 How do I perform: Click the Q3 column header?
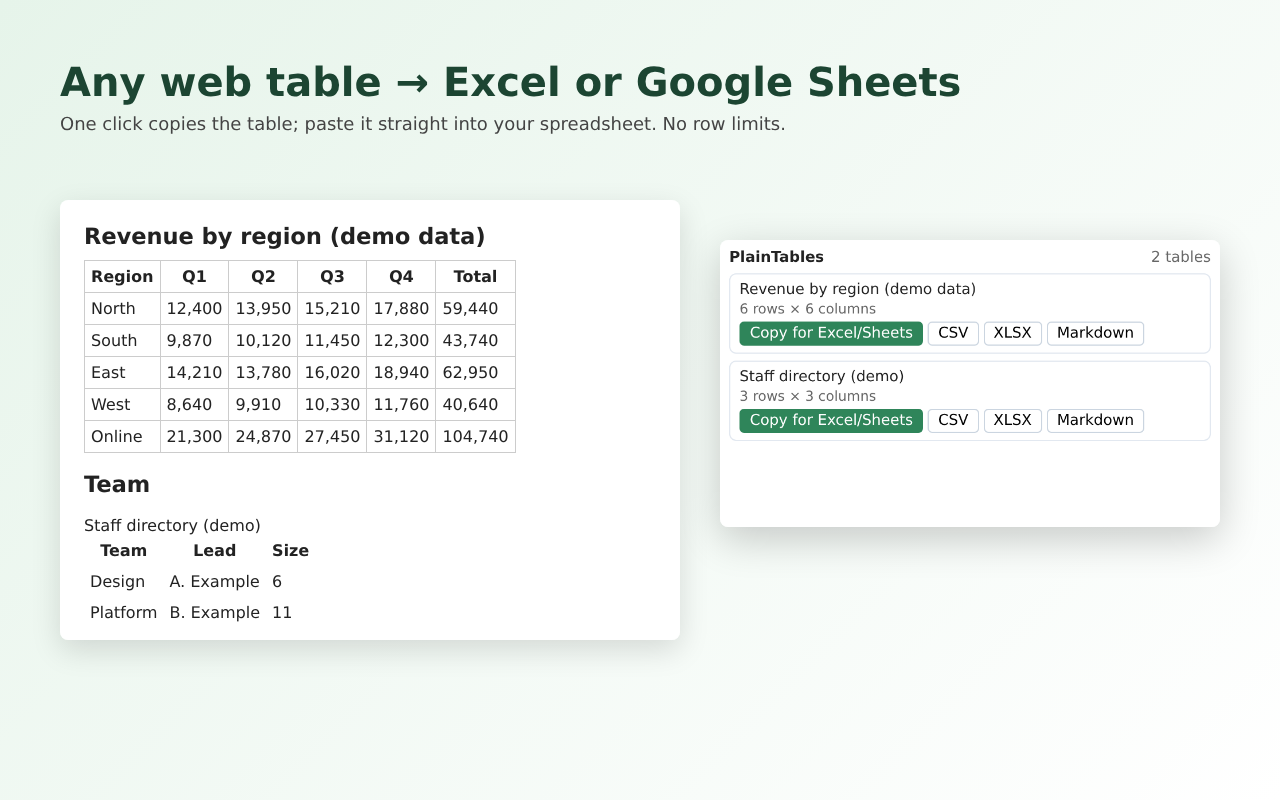tap(332, 277)
